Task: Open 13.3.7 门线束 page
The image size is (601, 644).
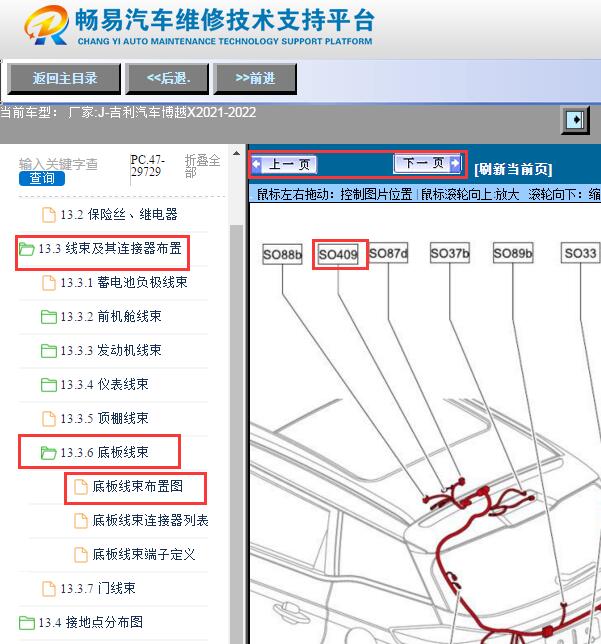Action: [98, 589]
